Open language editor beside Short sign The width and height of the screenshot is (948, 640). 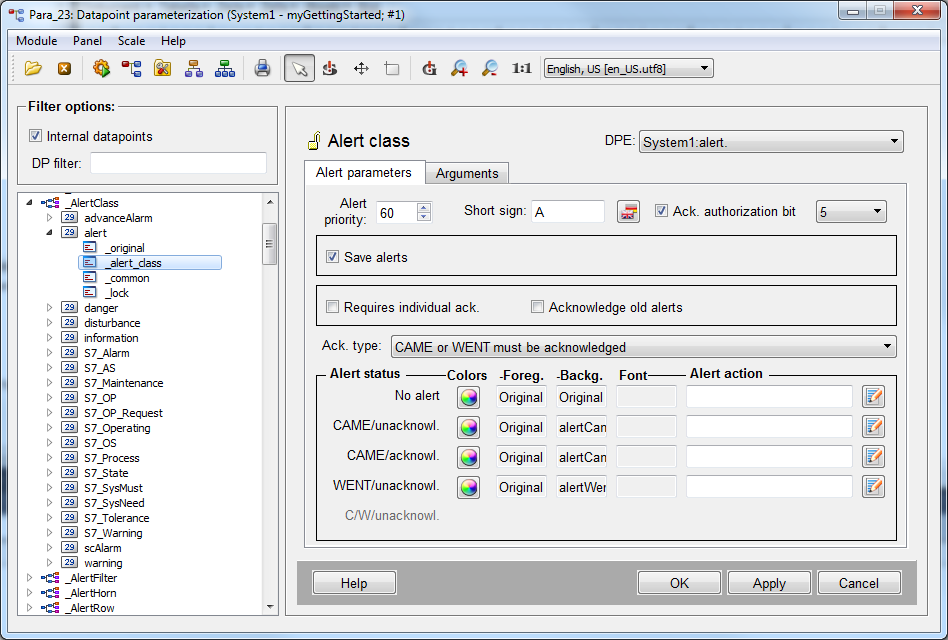click(628, 212)
